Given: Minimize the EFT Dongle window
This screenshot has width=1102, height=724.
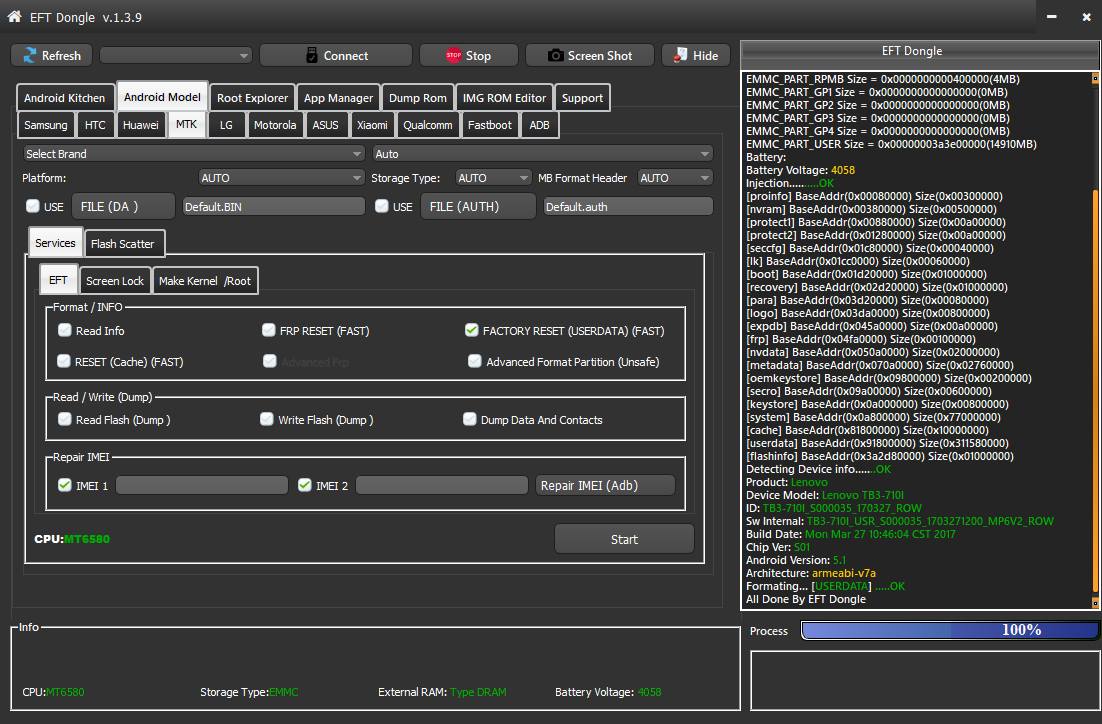Looking at the screenshot, I should (x=1050, y=17).
